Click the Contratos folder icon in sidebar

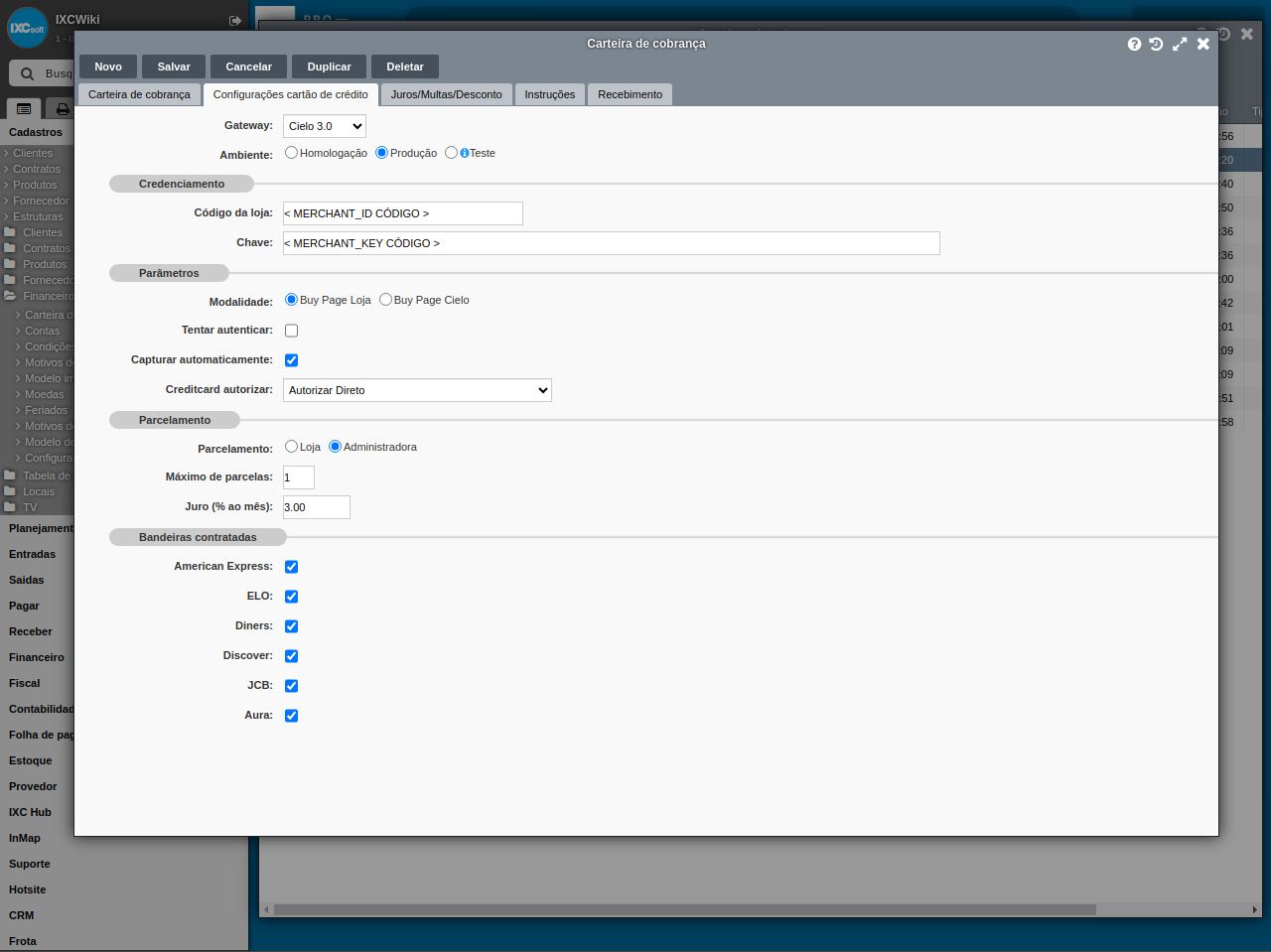(10, 248)
